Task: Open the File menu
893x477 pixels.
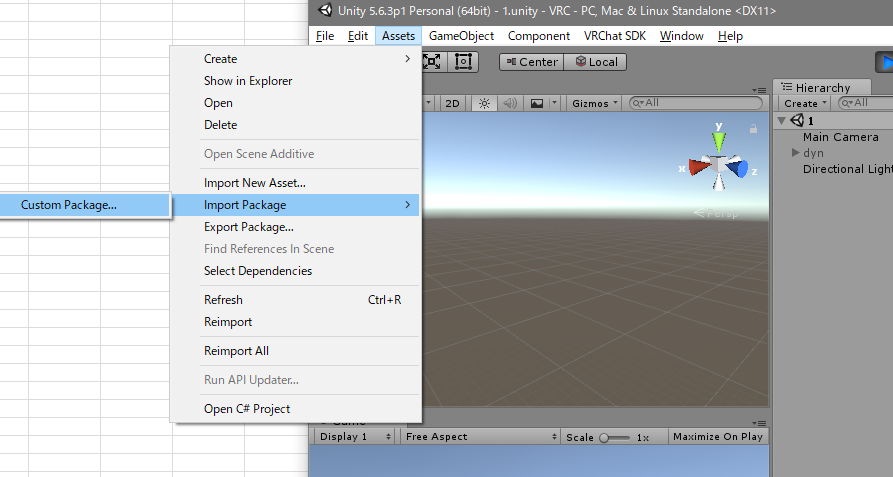Action: pos(325,36)
